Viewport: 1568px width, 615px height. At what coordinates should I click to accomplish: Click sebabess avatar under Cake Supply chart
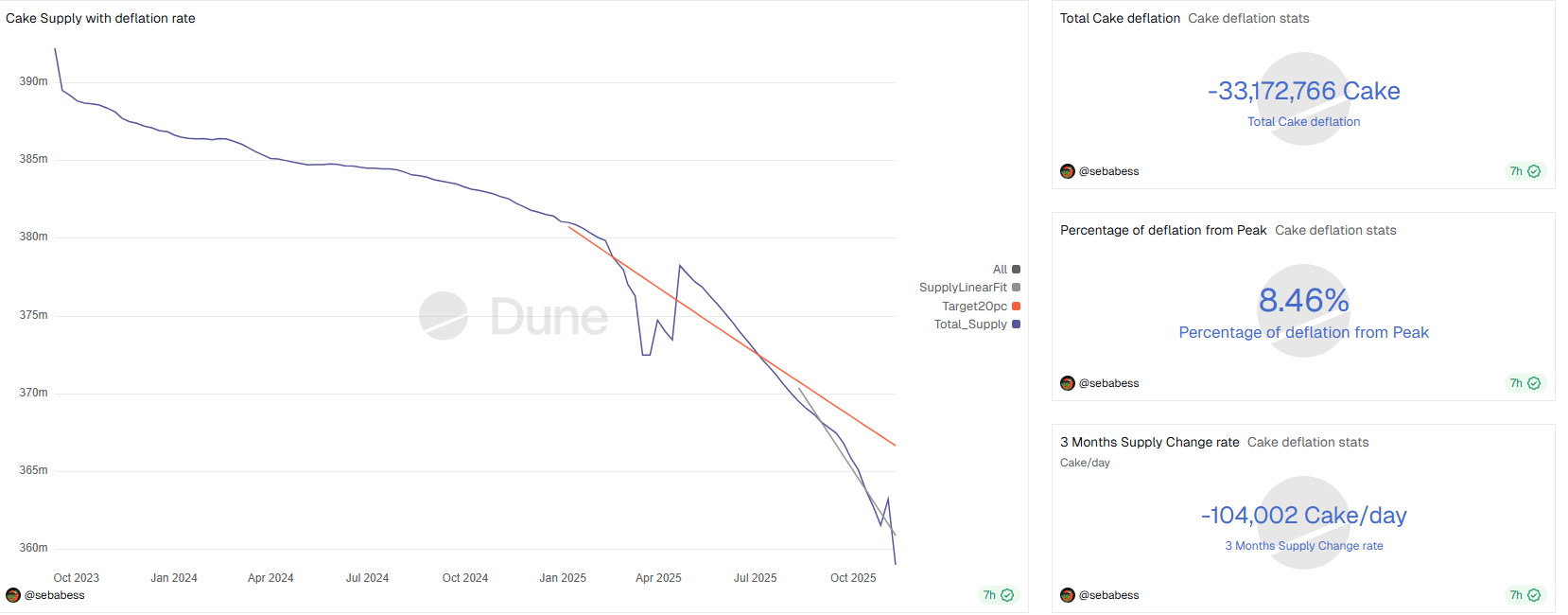tap(13, 595)
